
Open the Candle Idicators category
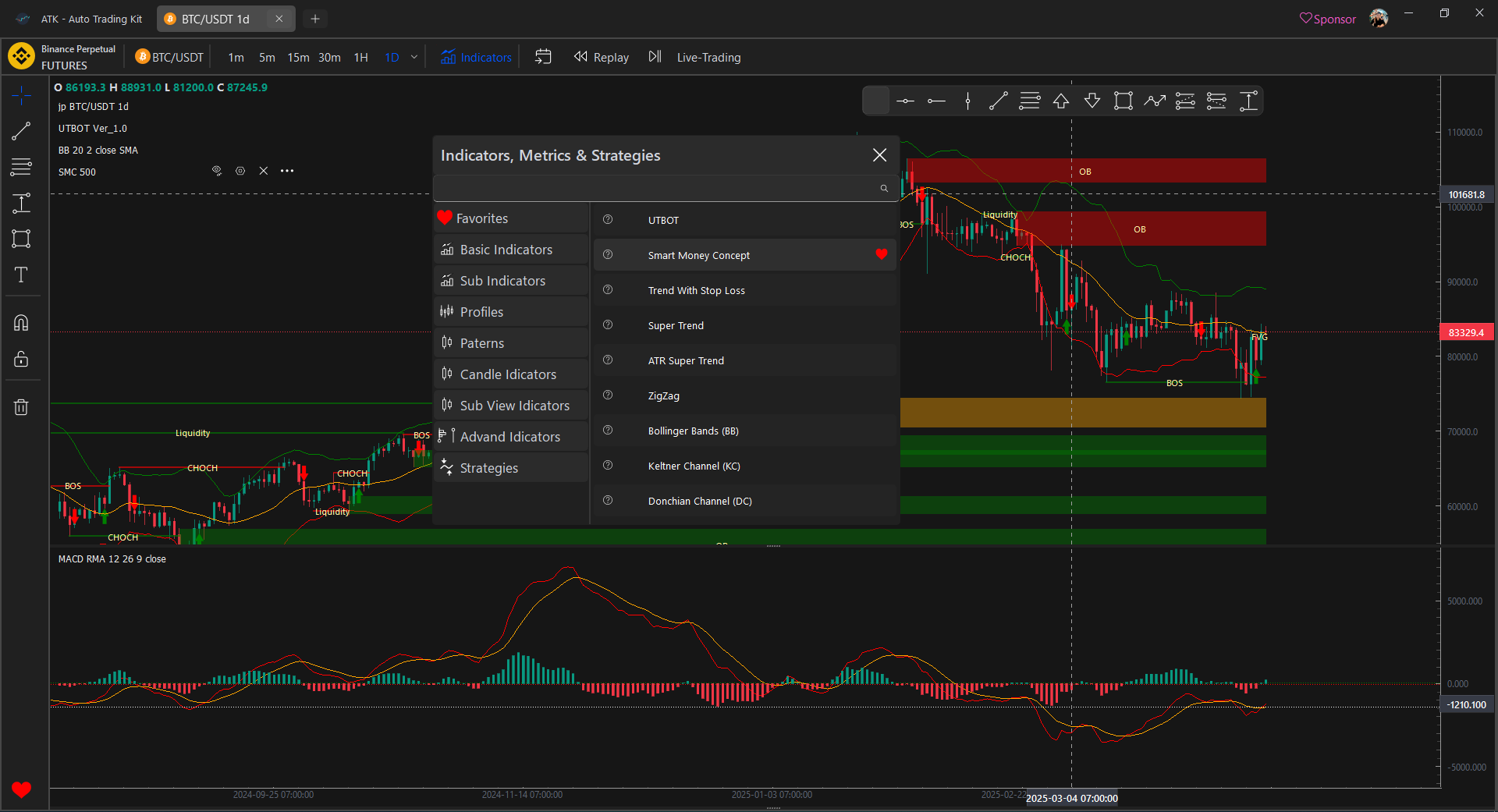click(511, 374)
